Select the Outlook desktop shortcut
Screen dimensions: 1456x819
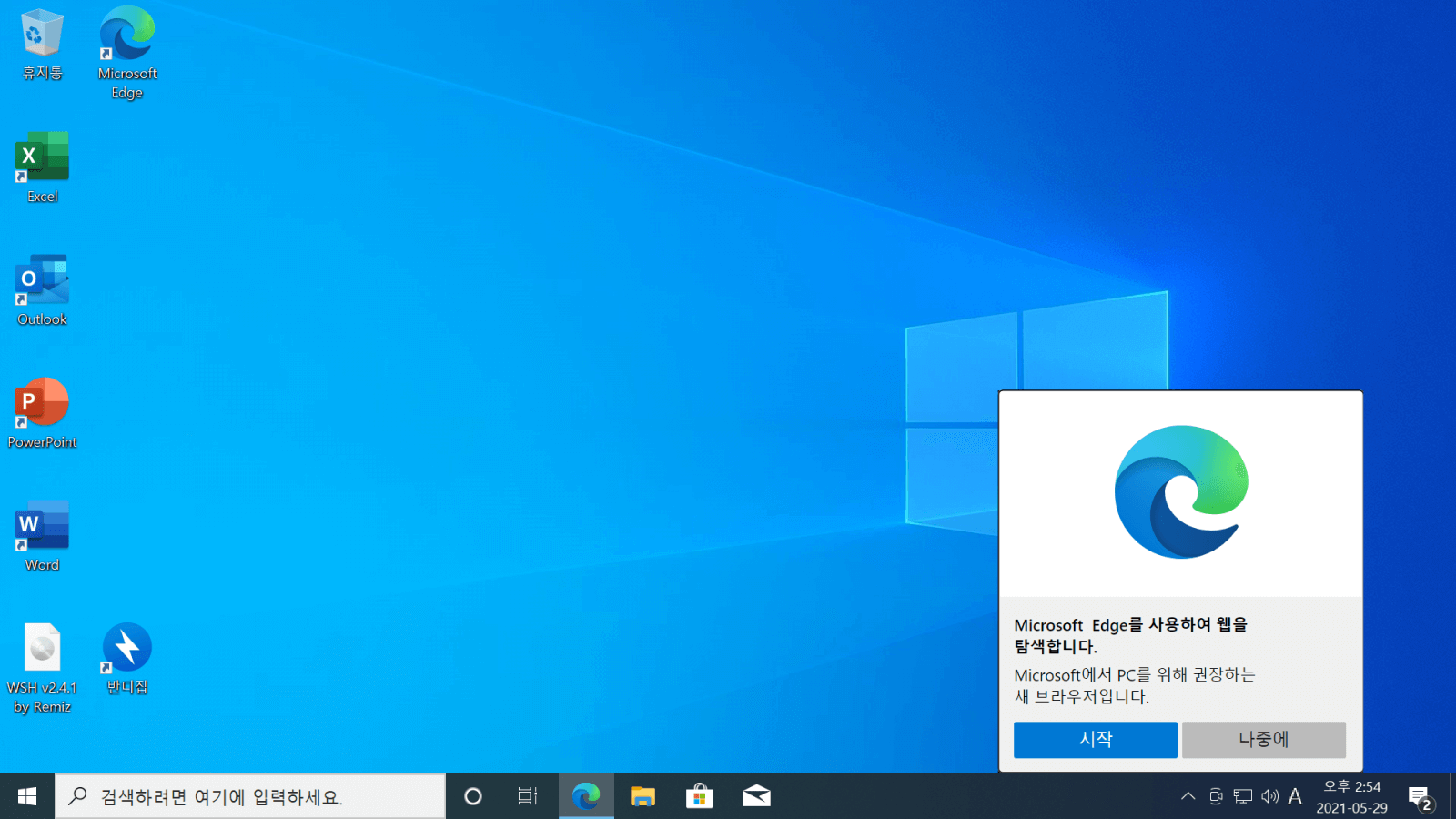[42, 290]
